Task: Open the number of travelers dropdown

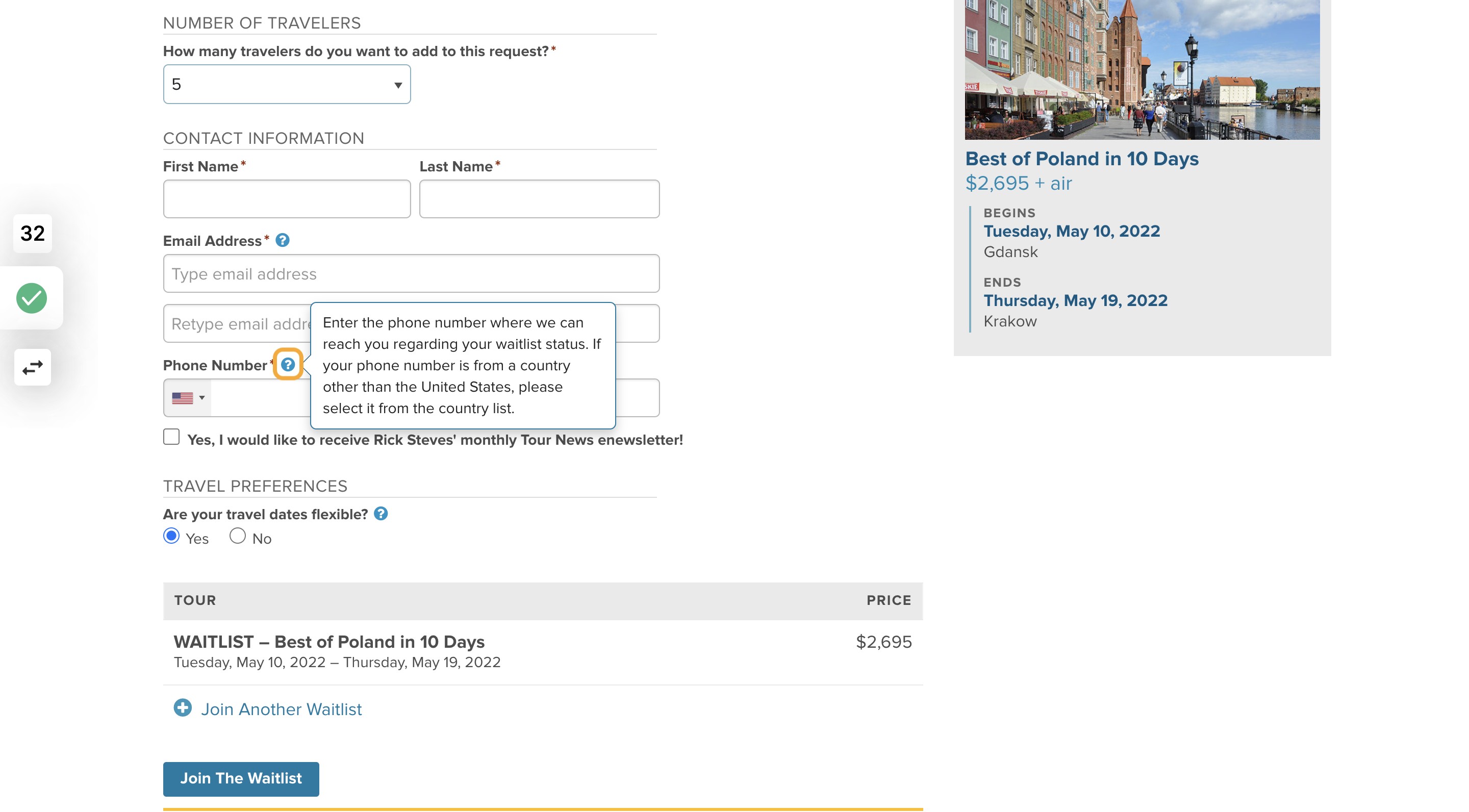Action: click(287, 84)
